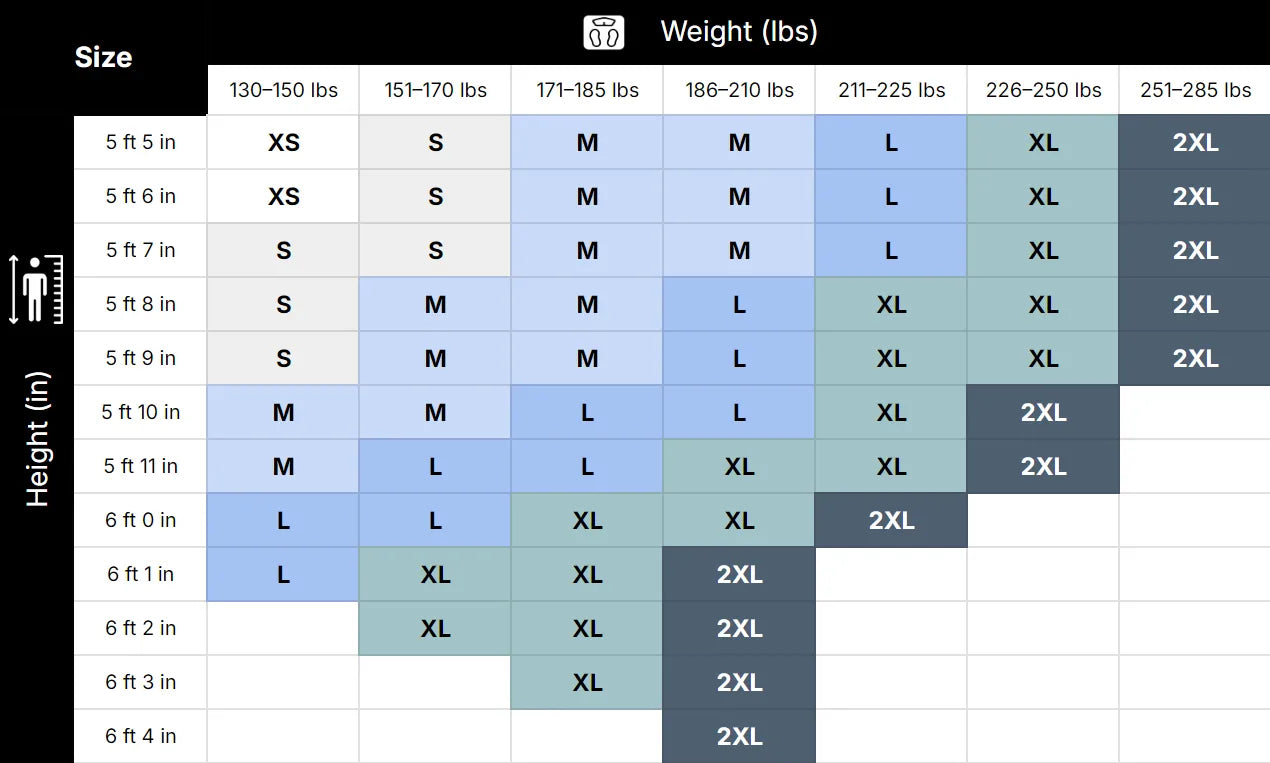Screen dimensions: 1270x763
Task: Select the 130–150 lbs column header
Action: [x=283, y=90]
